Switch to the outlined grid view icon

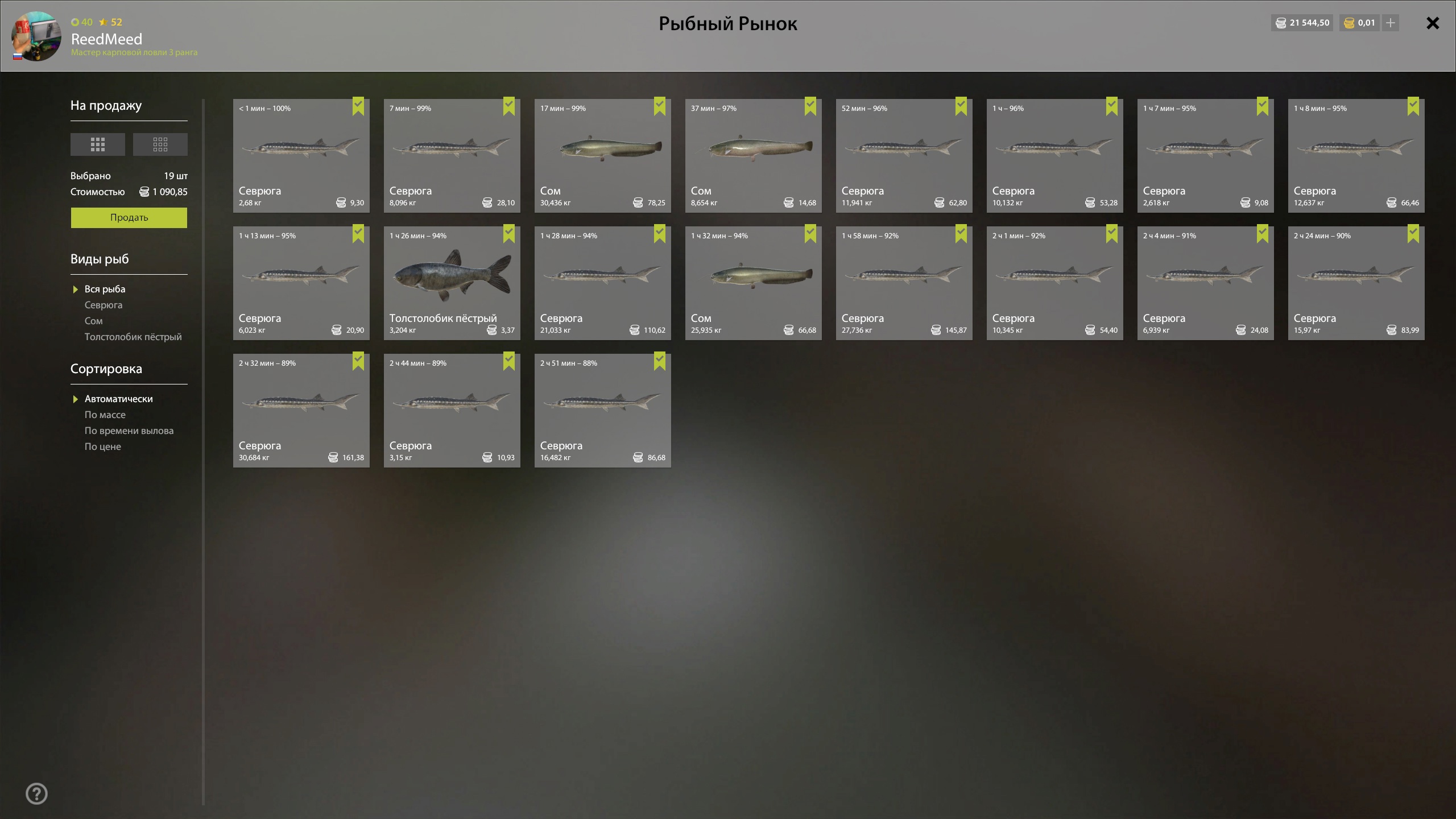160,144
